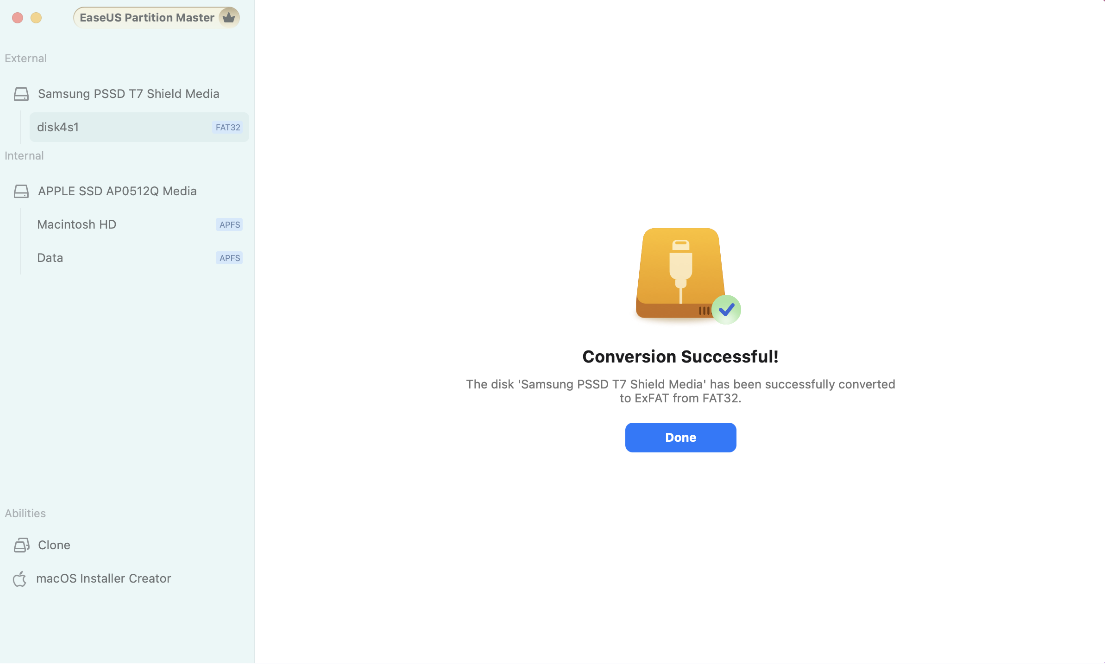1105x664 pixels.
Task: Click the Conversion Successful! heading
Action: [680, 357]
